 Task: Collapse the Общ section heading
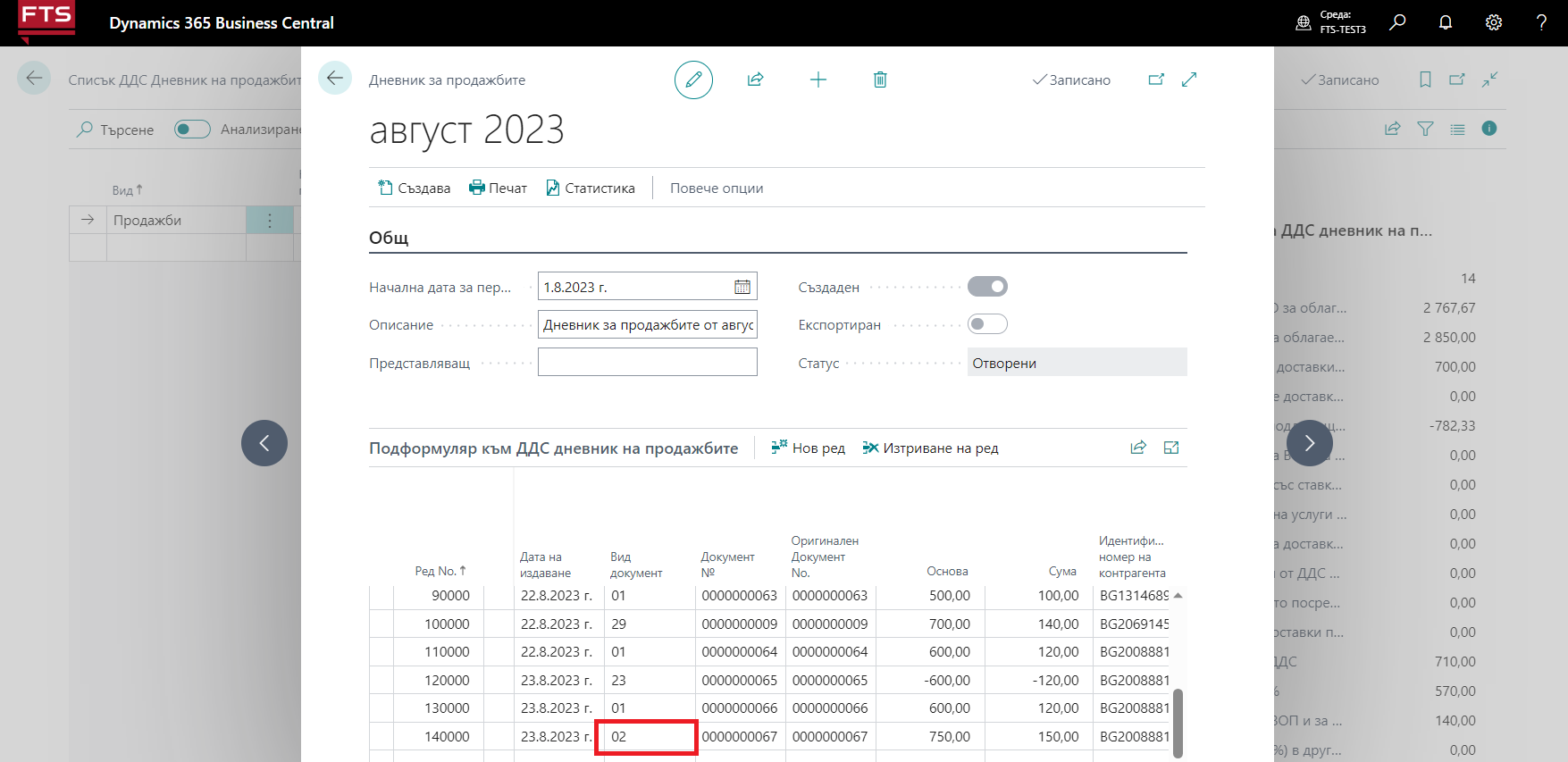(x=389, y=238)
